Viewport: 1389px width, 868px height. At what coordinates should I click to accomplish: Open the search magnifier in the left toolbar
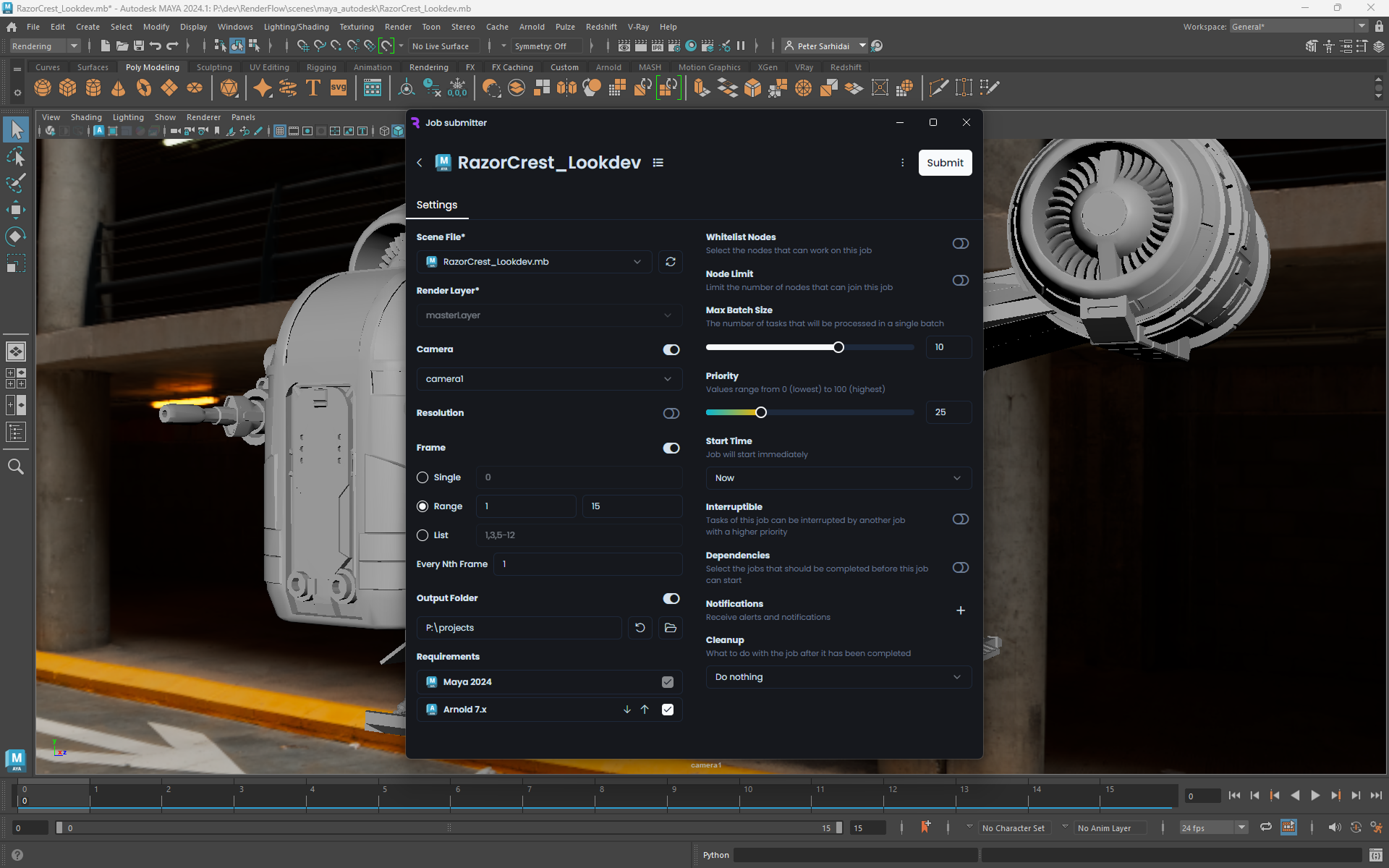coord(16,467)
